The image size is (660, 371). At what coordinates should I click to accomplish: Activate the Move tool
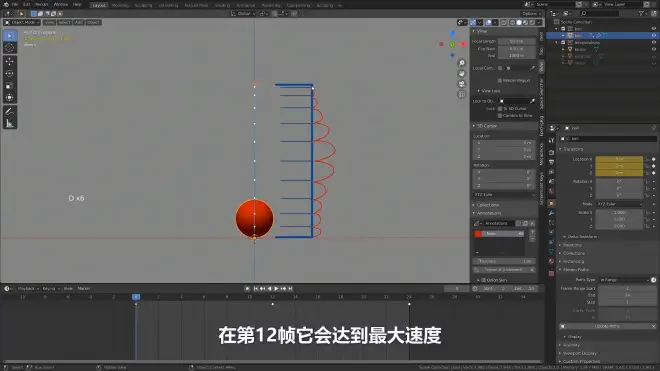(10, 61)
